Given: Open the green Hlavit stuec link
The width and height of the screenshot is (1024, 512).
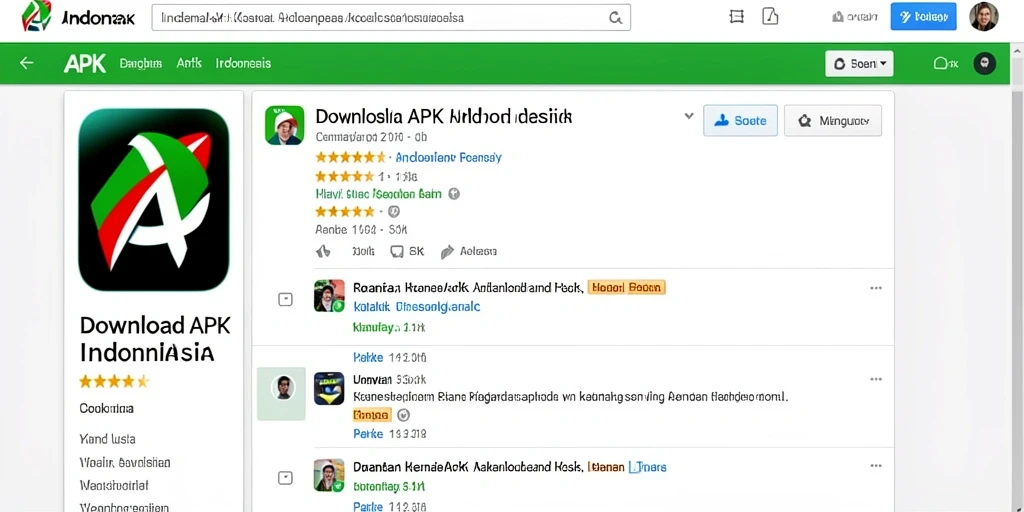Looking at the screenshot, I should [379, 194].
